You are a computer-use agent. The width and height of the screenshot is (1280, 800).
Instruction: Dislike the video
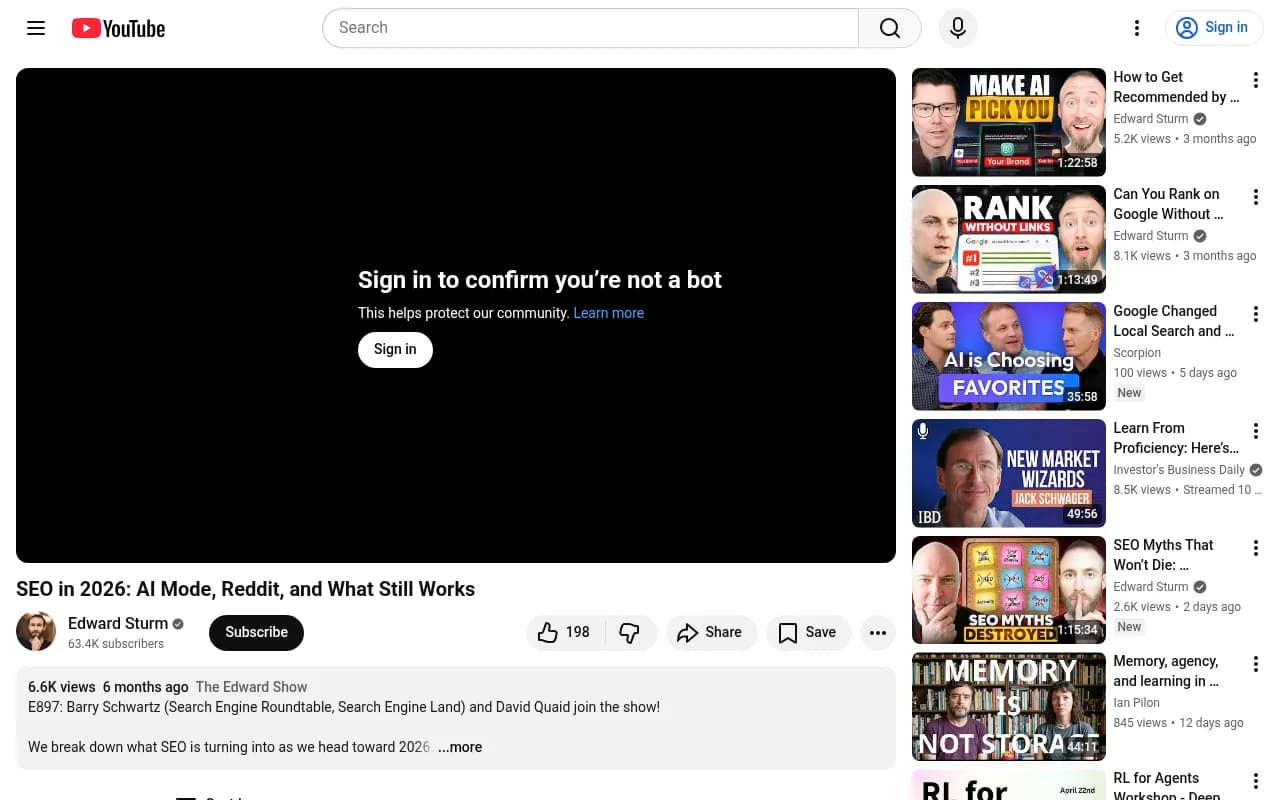pos(630,632)
